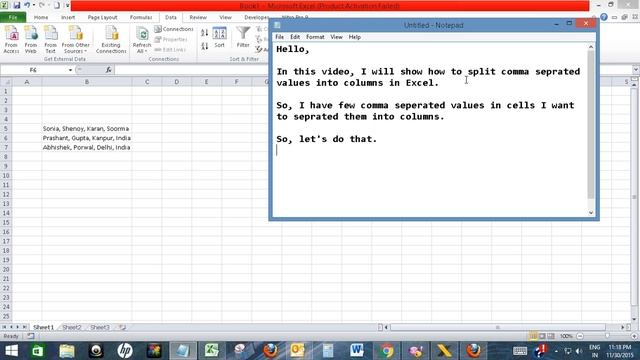Open File Explorer from the taskbar
The height and width of the screenshot is (360, 640).
67,351
